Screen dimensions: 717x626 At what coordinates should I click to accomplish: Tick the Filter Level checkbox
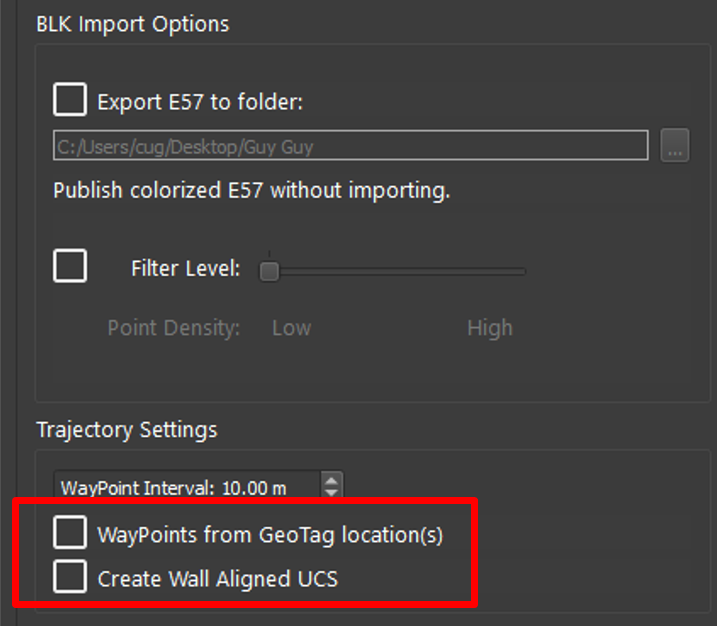[70, 267]
